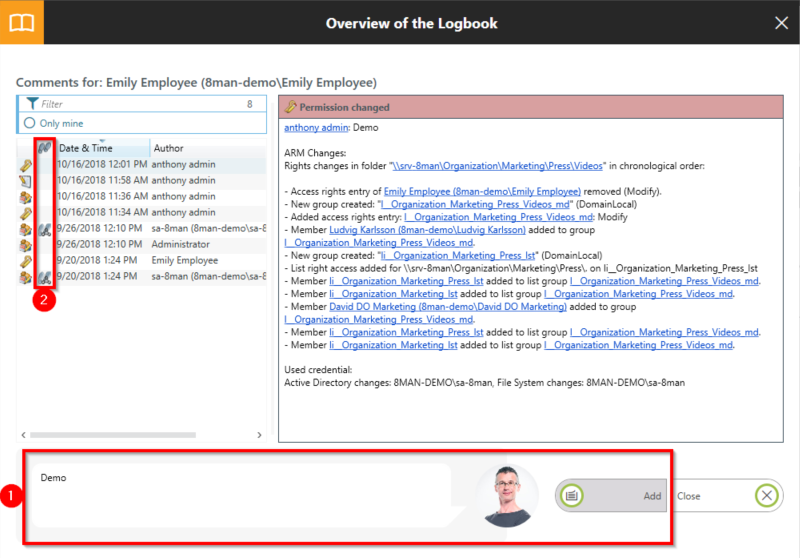The width and height of the screenshot is (800, 558).
Task: Click the Demo comment text box
Action: point(240,496)
